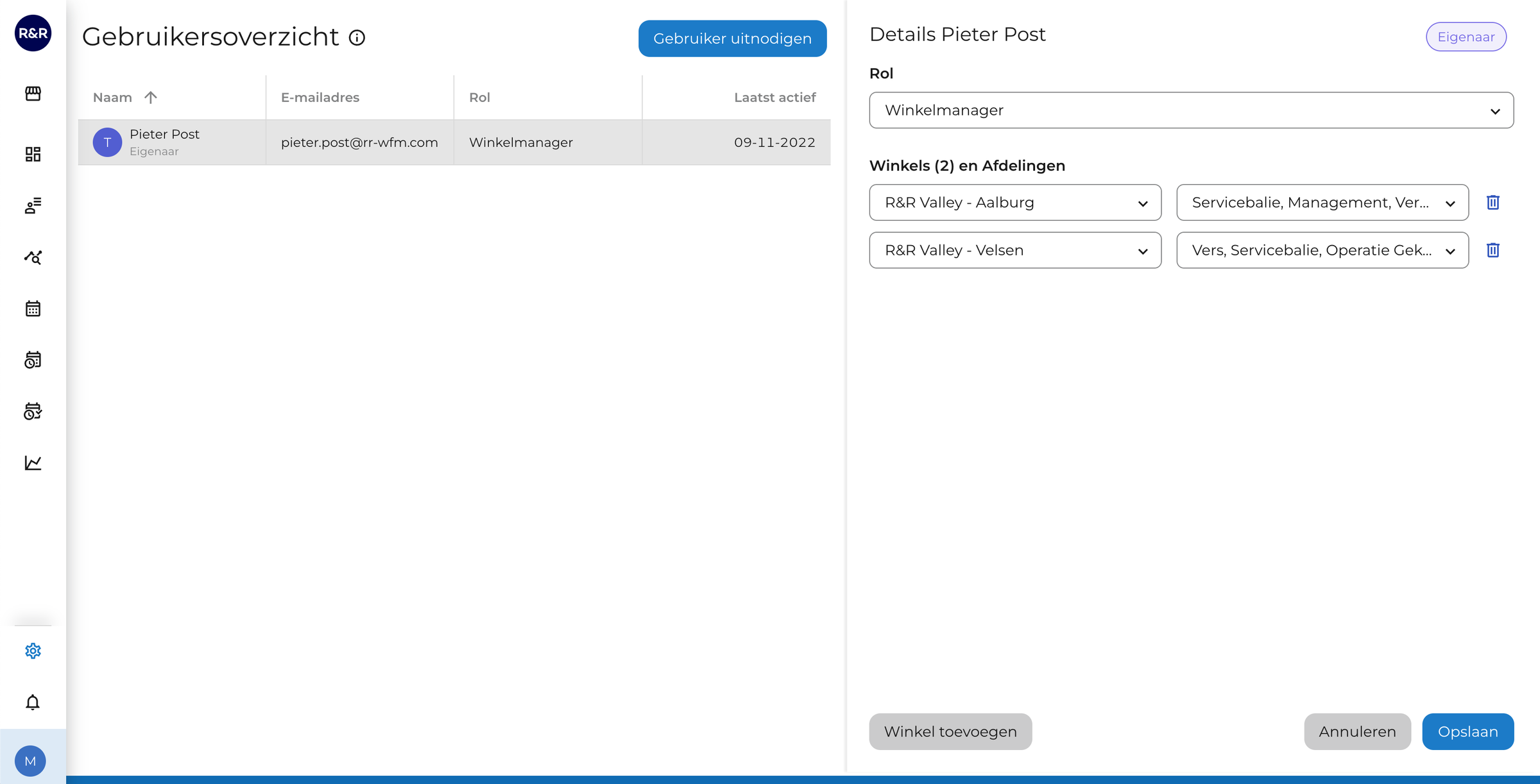Image resolution: width=1540 pixels, height=784 pixels.
Task: Open the line chart reports icon
Action: (33, 463)
